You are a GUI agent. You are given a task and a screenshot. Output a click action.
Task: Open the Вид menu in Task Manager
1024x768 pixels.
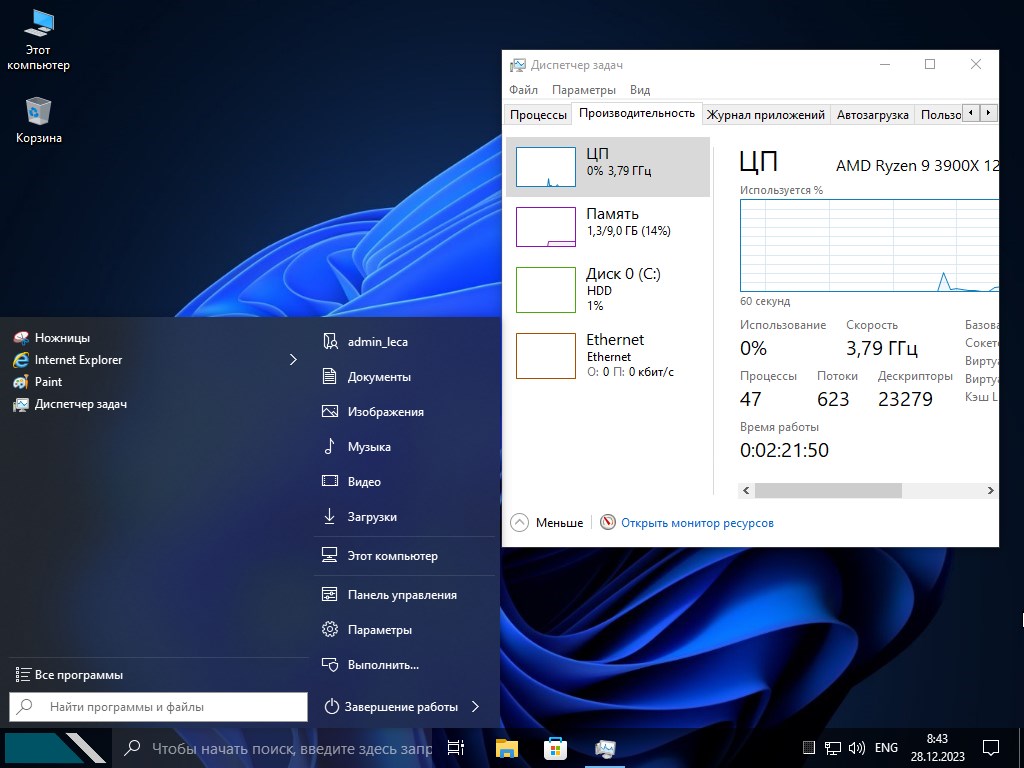click(639, 89)
